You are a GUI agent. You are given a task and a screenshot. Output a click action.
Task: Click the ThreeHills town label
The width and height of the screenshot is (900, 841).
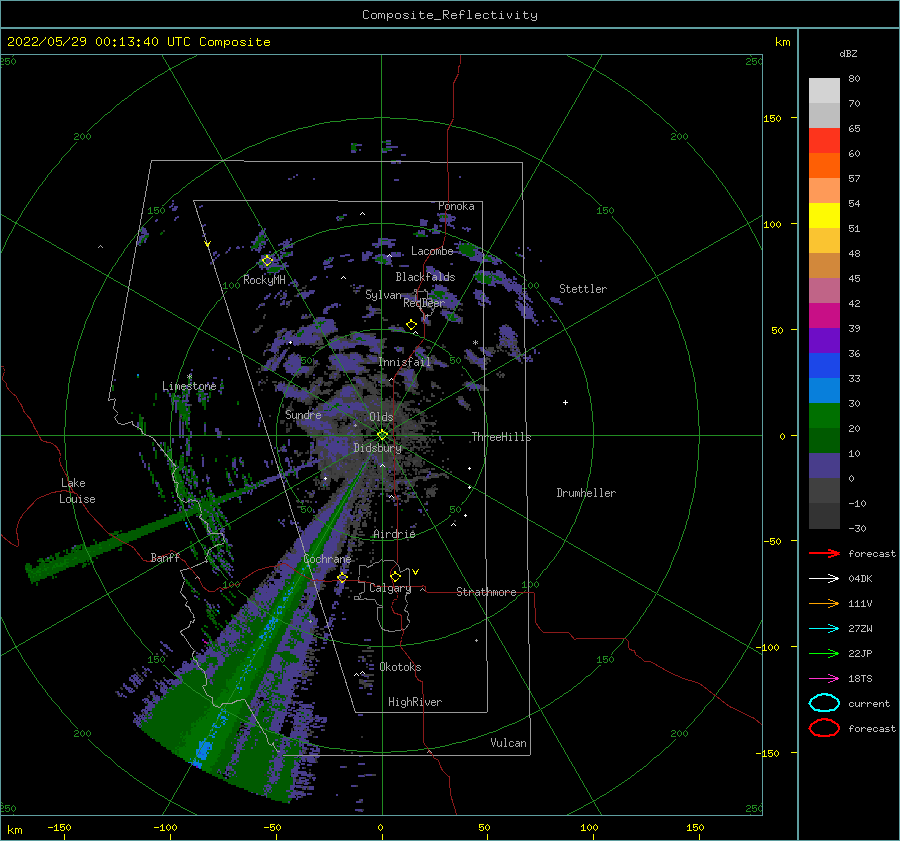[x=501, y=437]
